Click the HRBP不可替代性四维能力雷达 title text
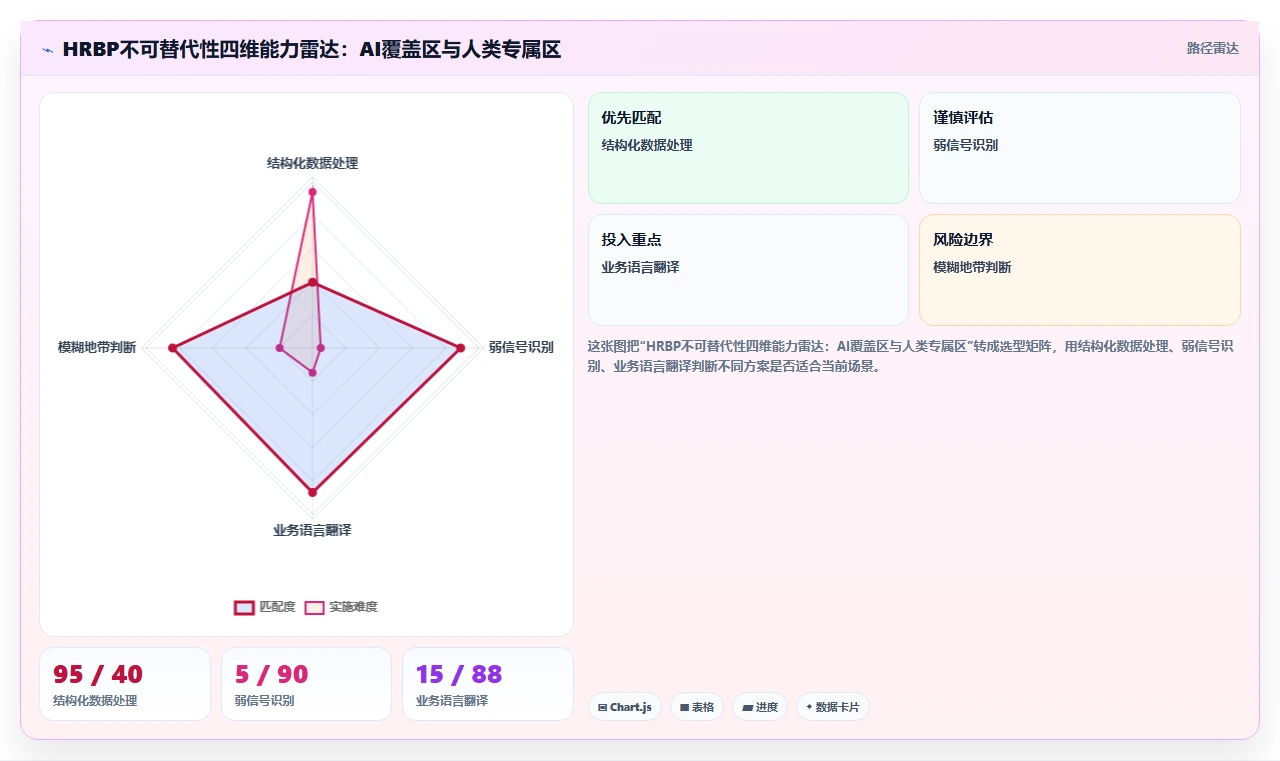This screenshot has height=761, width=1280. coord(311,49)
